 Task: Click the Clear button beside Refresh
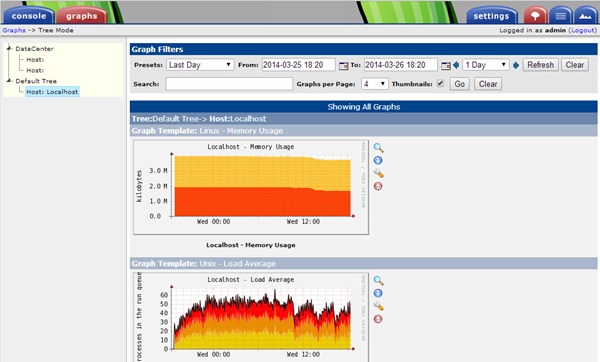(574, 65)
